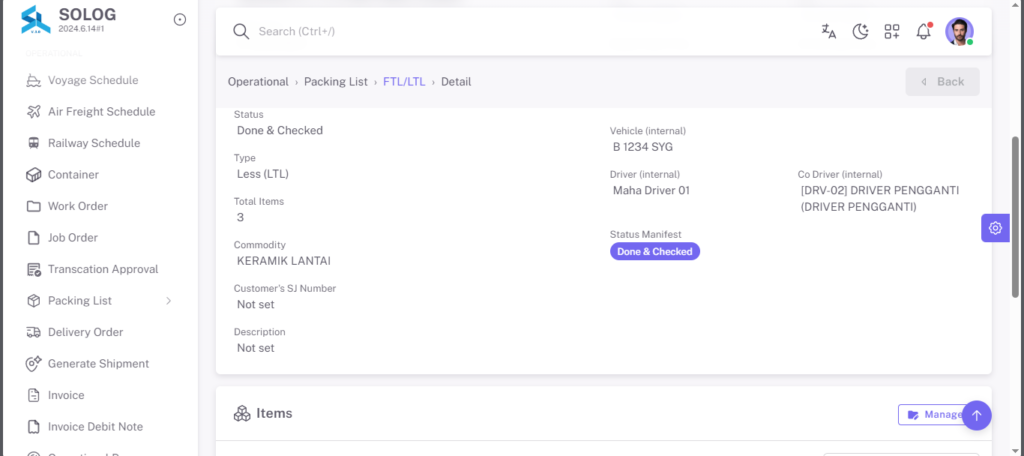The height and width of the screenshot is (456, 1024).
Task: Open the language translation icon
Action: click(829, 31)
